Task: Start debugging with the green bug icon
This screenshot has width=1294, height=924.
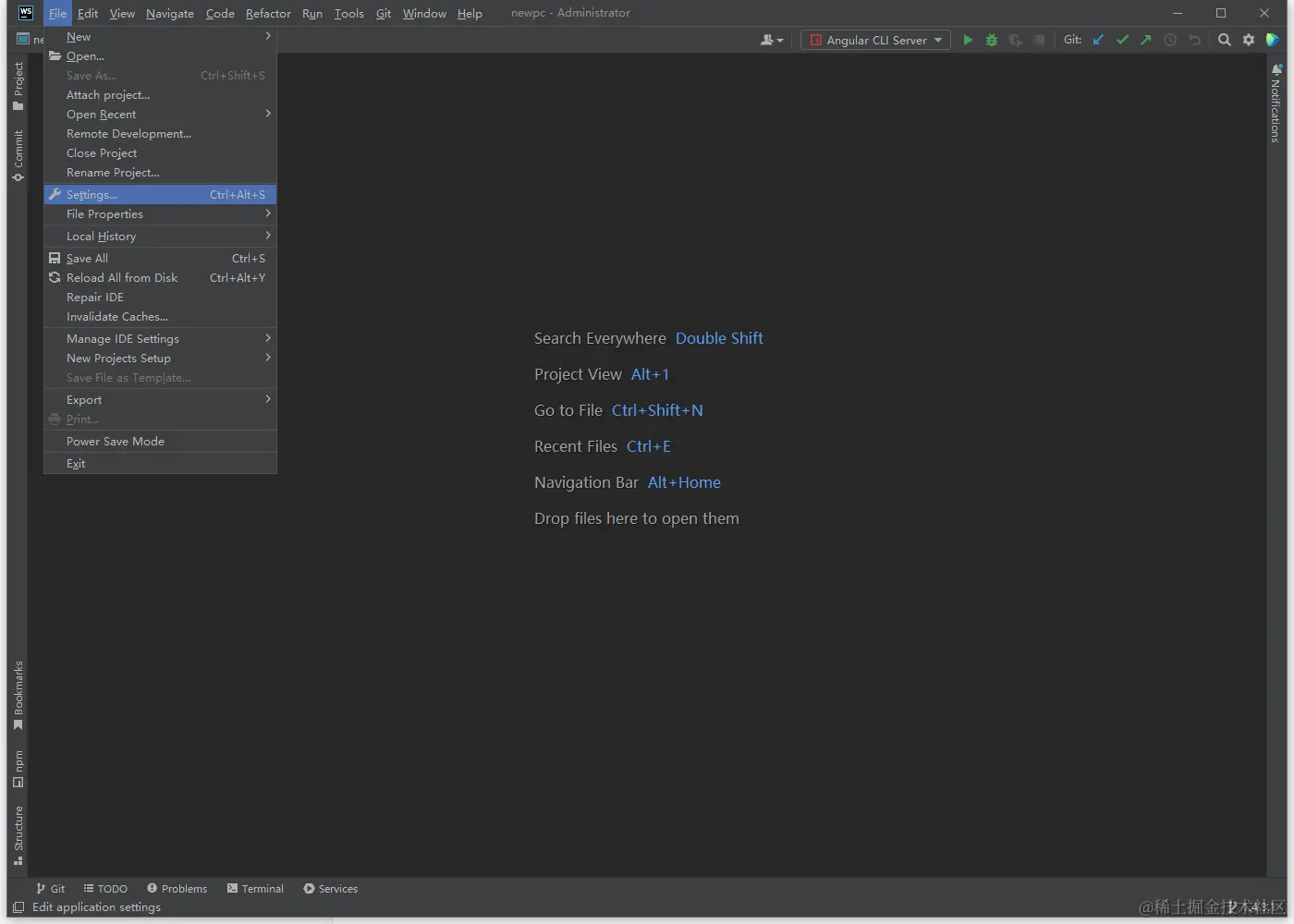Action: [992, 40]
